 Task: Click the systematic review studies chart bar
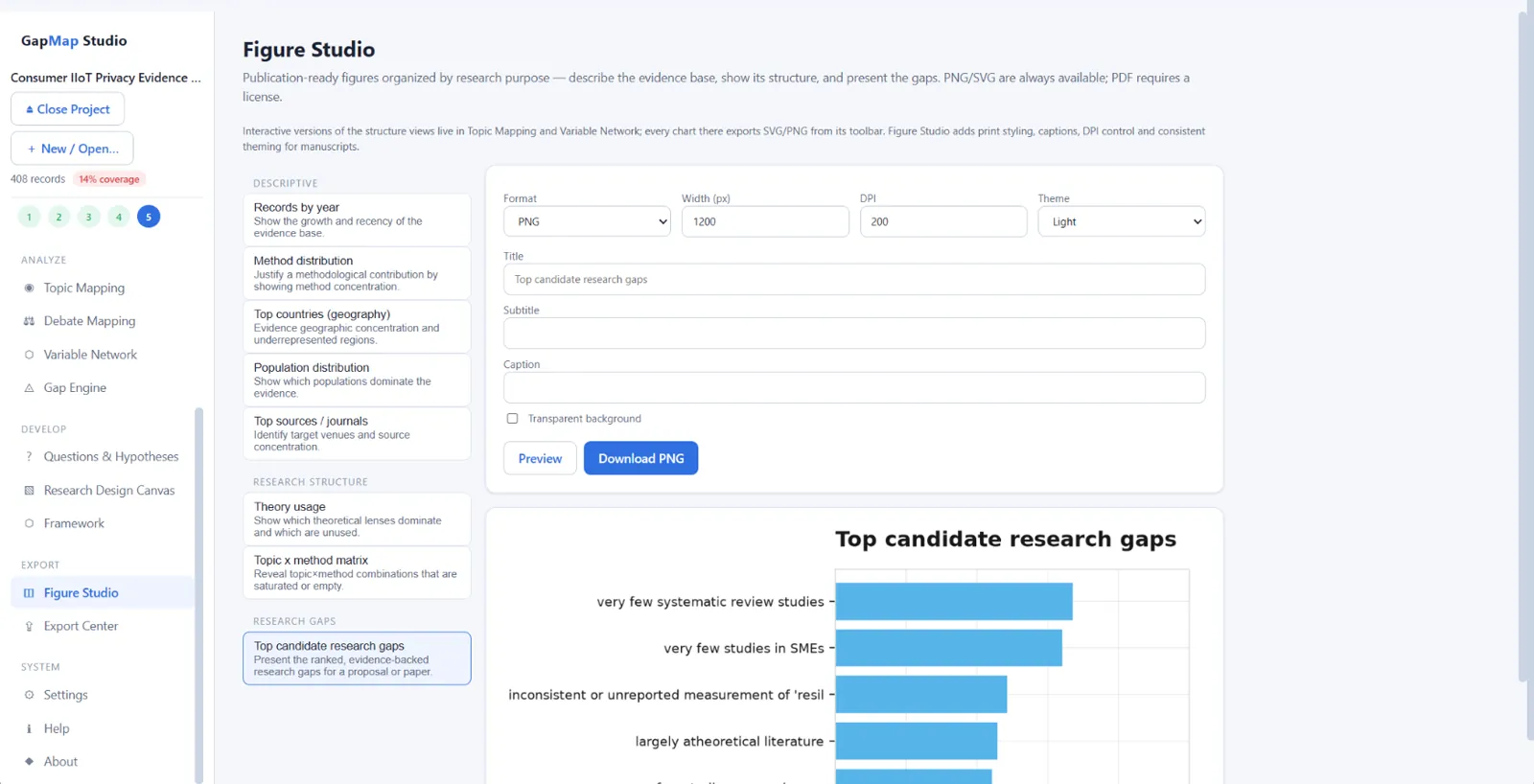(x=954, y=602)
